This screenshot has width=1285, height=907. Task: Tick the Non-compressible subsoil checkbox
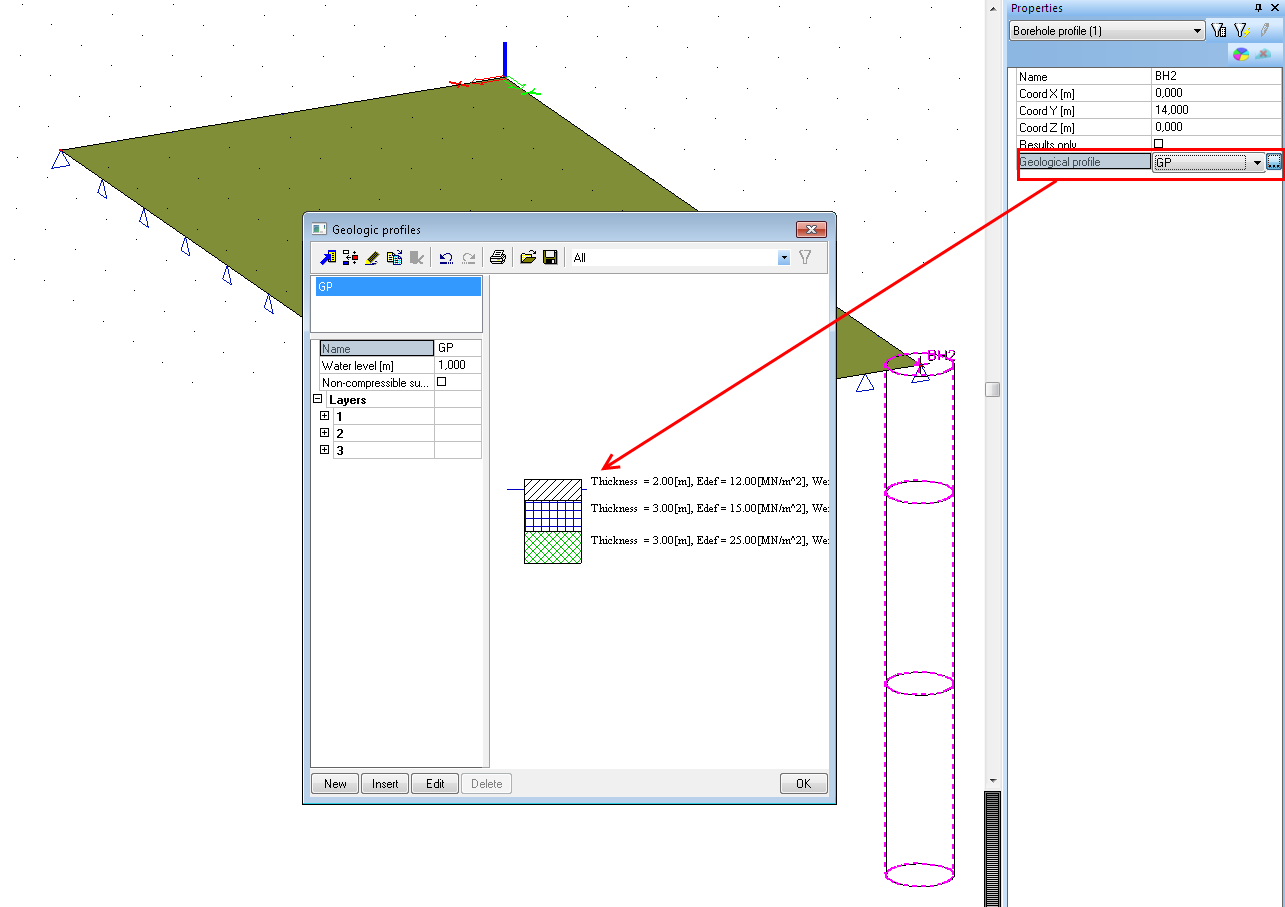click(441, 382)
